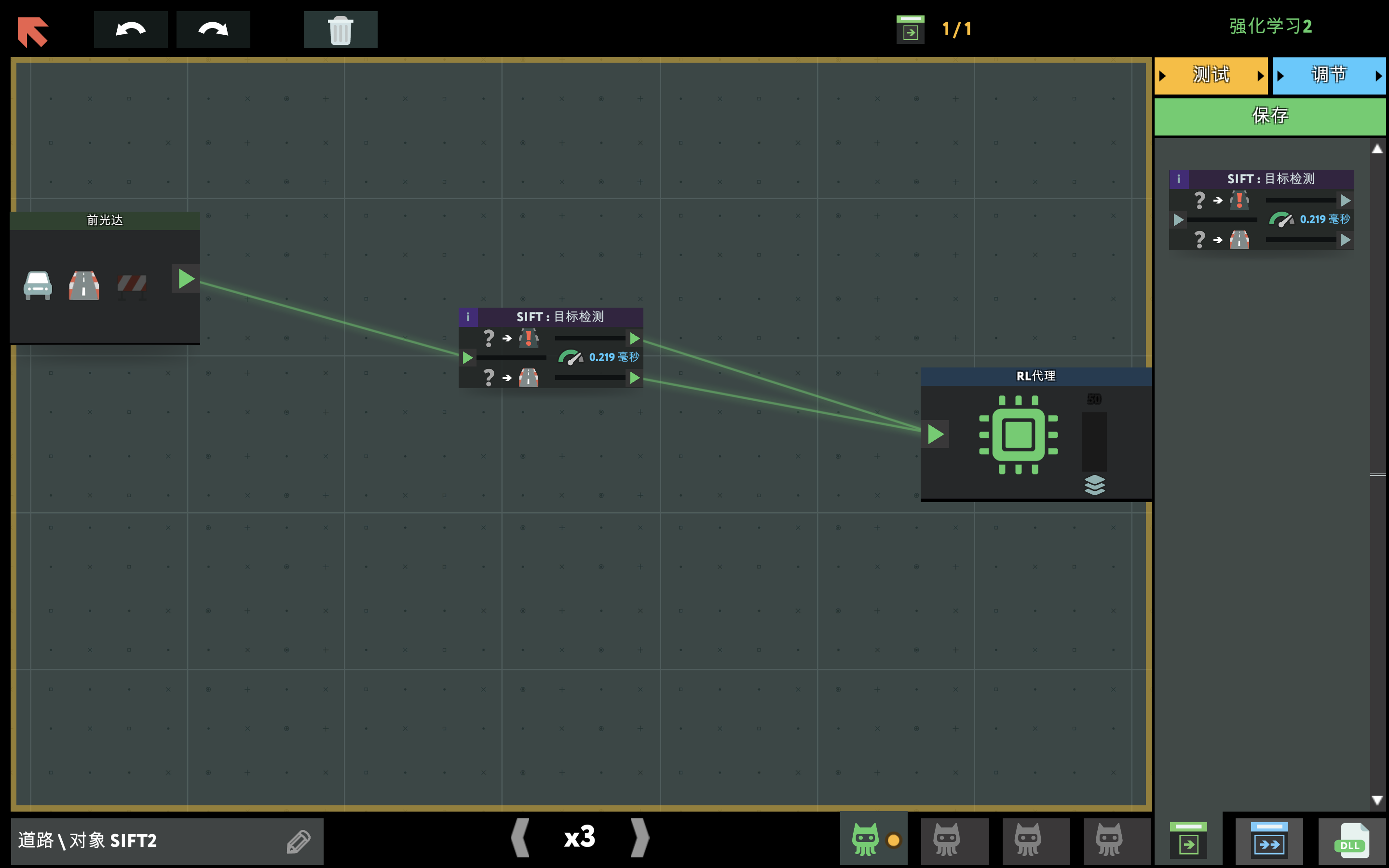Click the undo arrow button
The width and height of the screenshot is (1389, 868).
point(131,29)
